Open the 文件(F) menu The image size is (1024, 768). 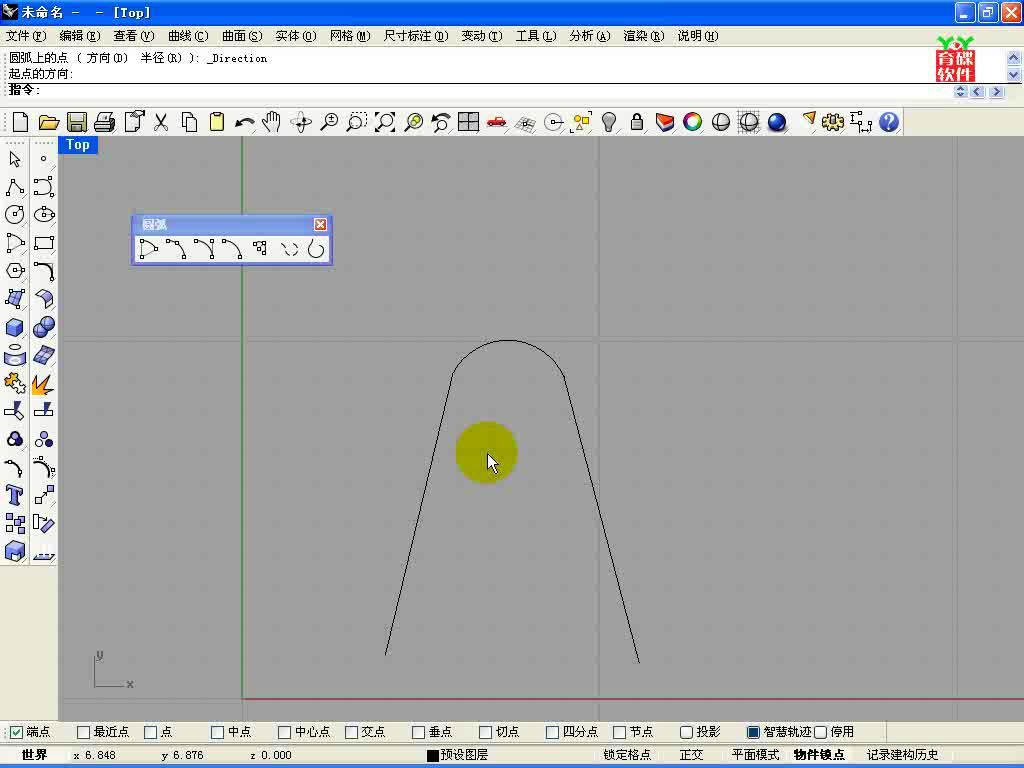pyautogui.click(x=26, y=36)
